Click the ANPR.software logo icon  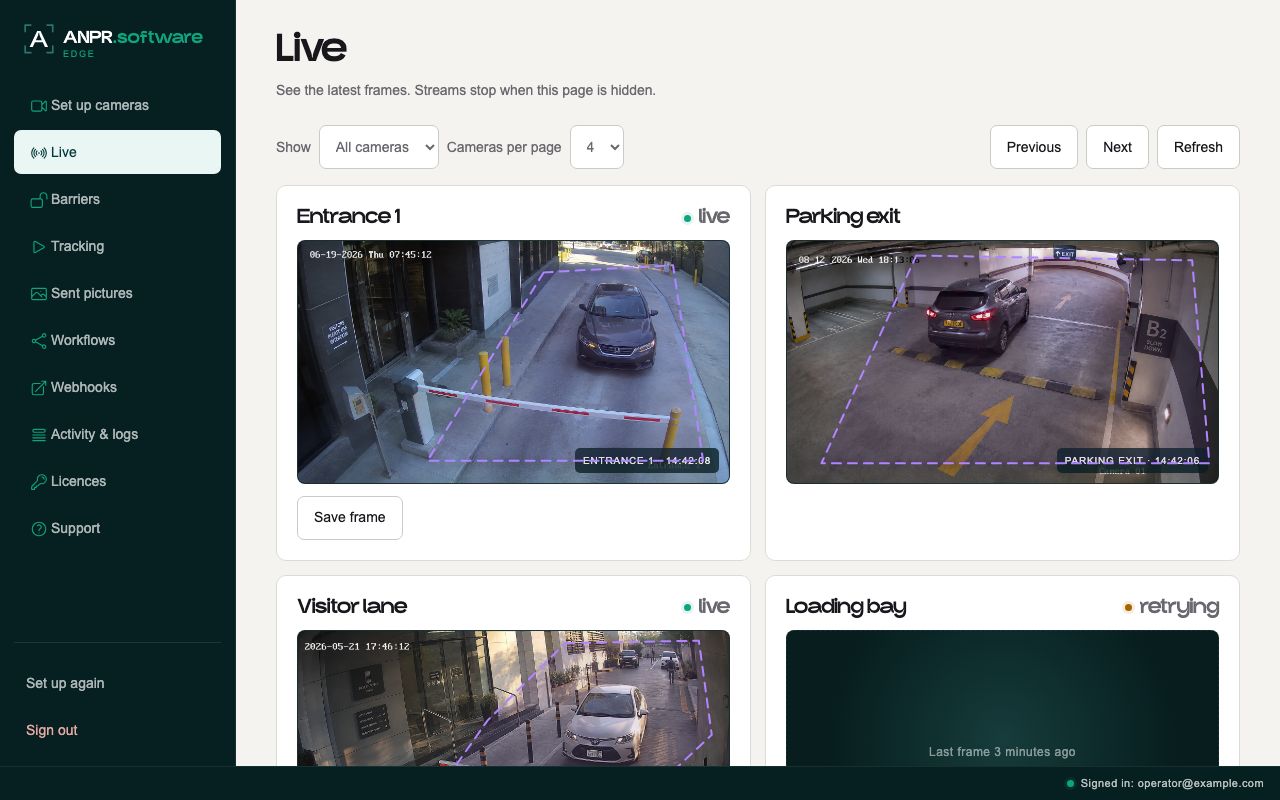coord(39,39)
